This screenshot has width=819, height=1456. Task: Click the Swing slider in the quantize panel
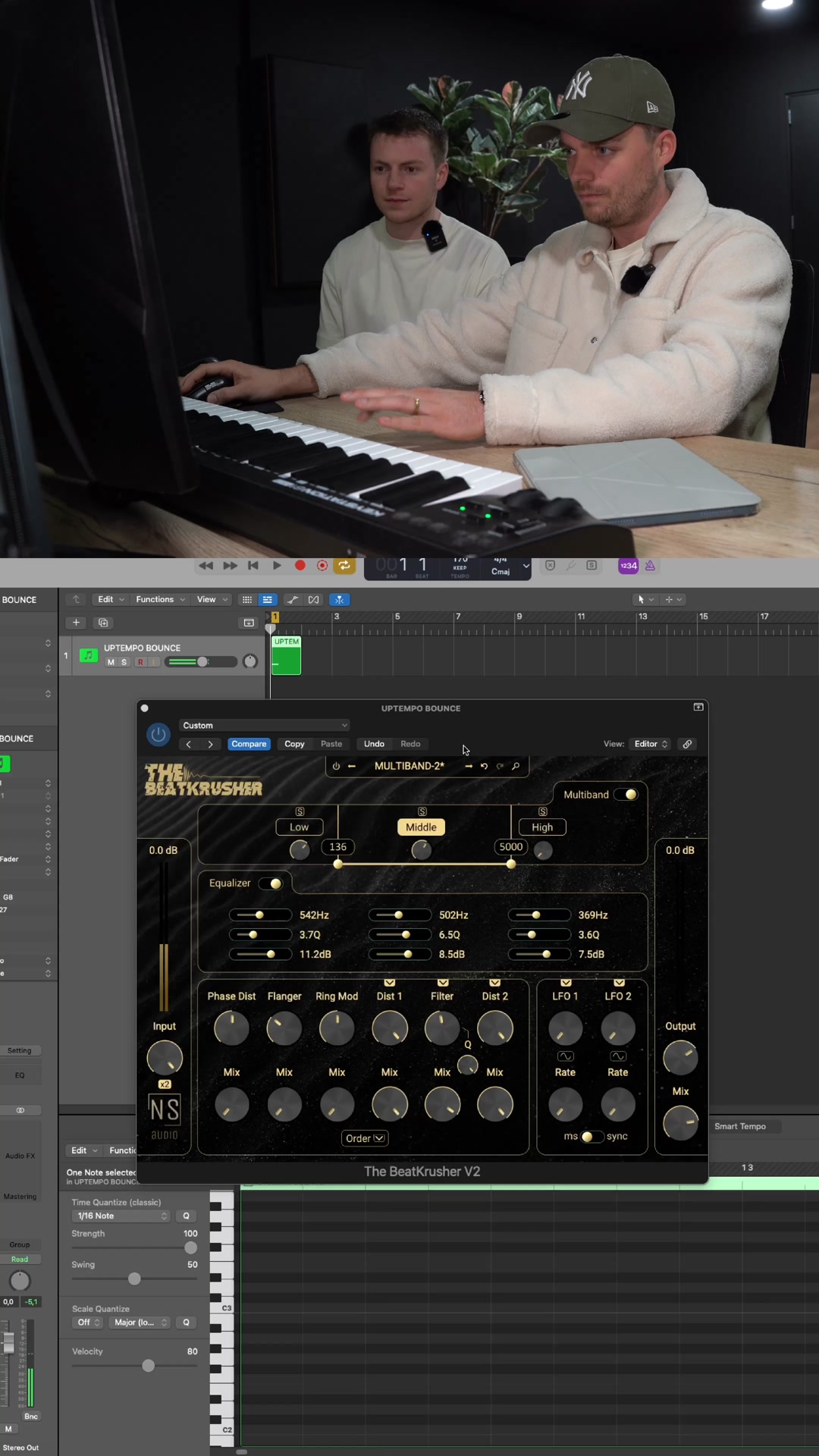click(x=134, y=1279)
